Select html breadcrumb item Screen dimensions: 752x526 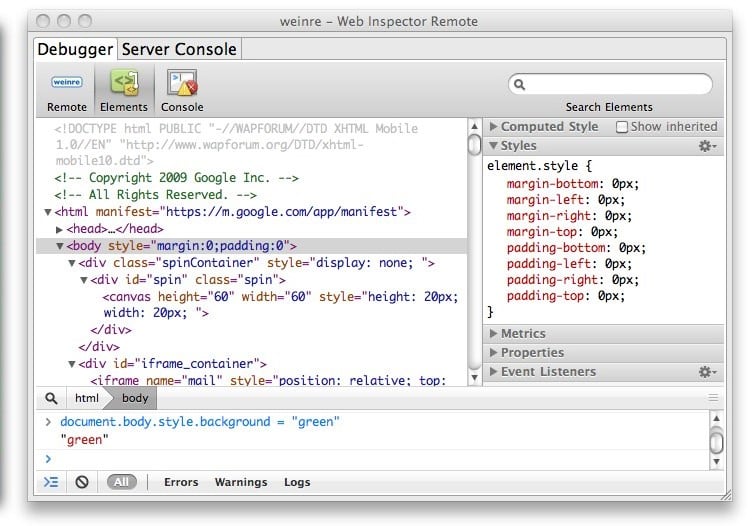(x=86, y=398)
